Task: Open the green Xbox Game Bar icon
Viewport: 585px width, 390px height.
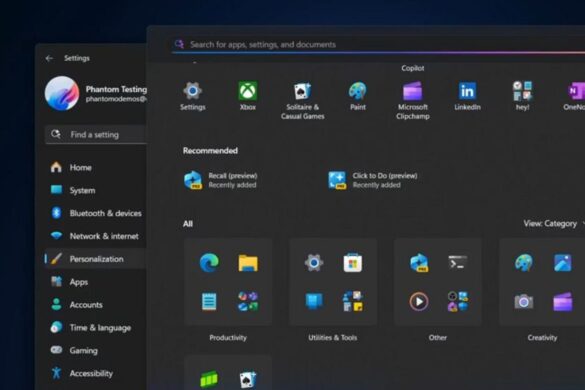Action: 209,379
